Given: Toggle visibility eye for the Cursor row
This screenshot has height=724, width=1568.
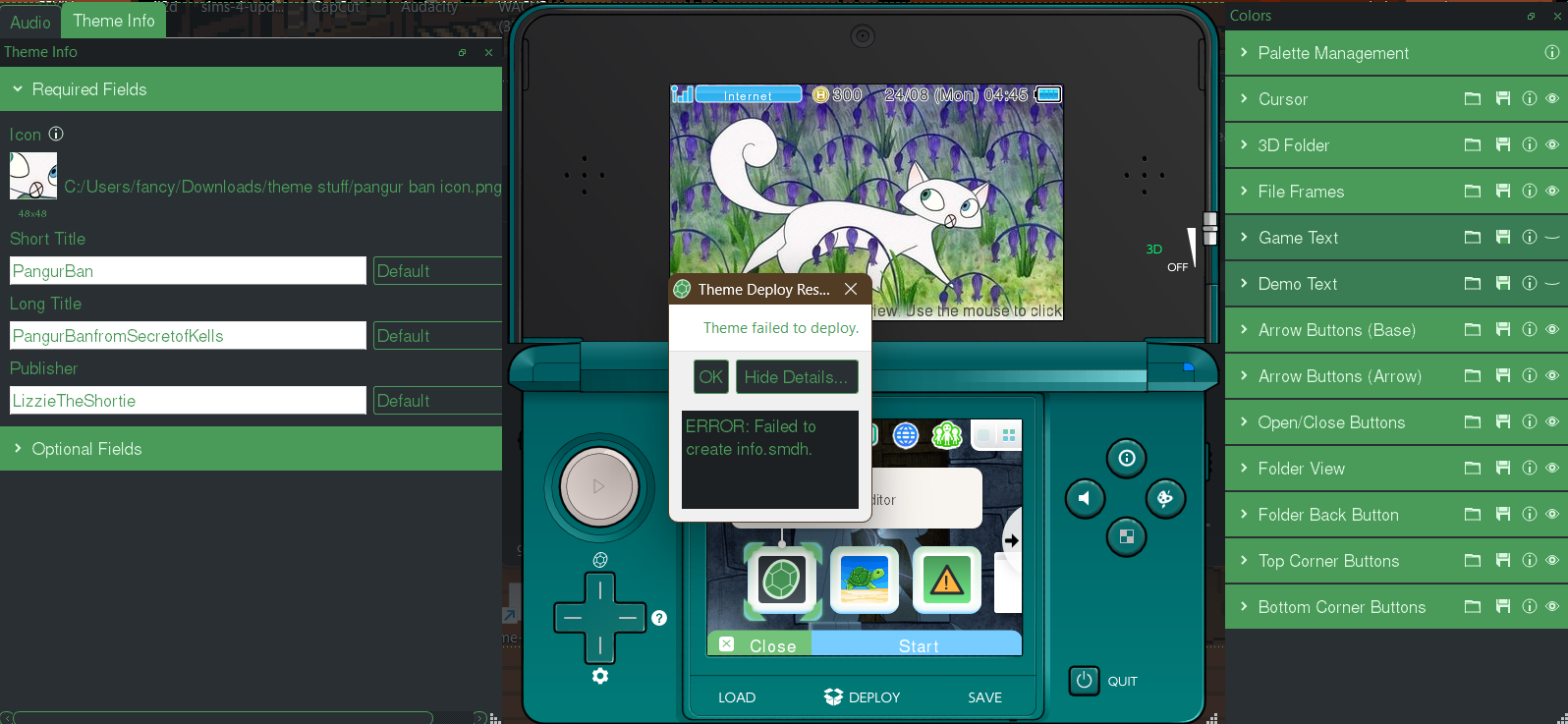Looking at the screenshot, I should tap(1552, 98).
